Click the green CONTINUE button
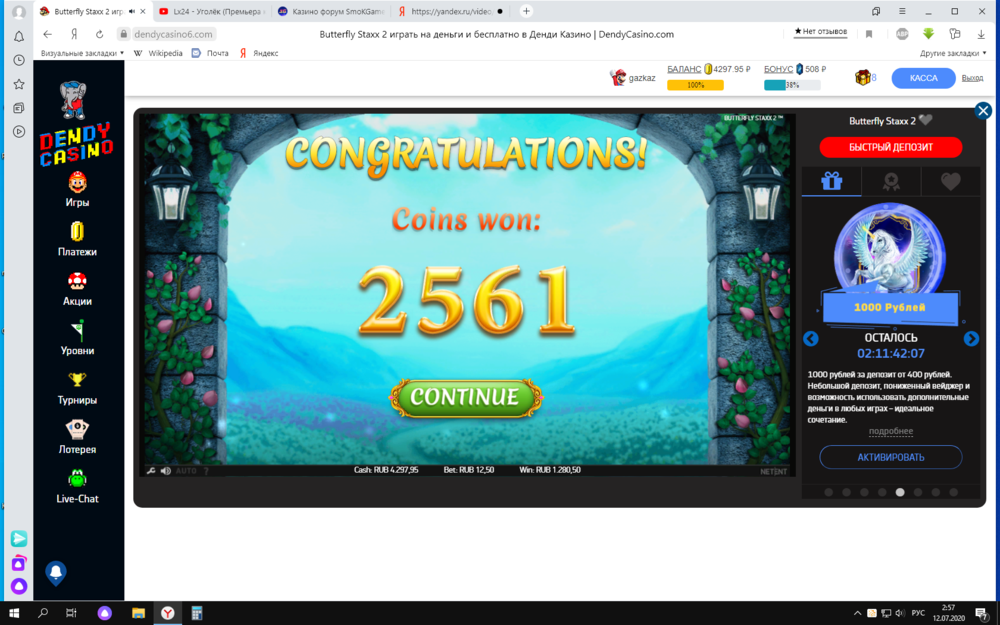The height and width of the screenshot is (625, 1000). 466,397
